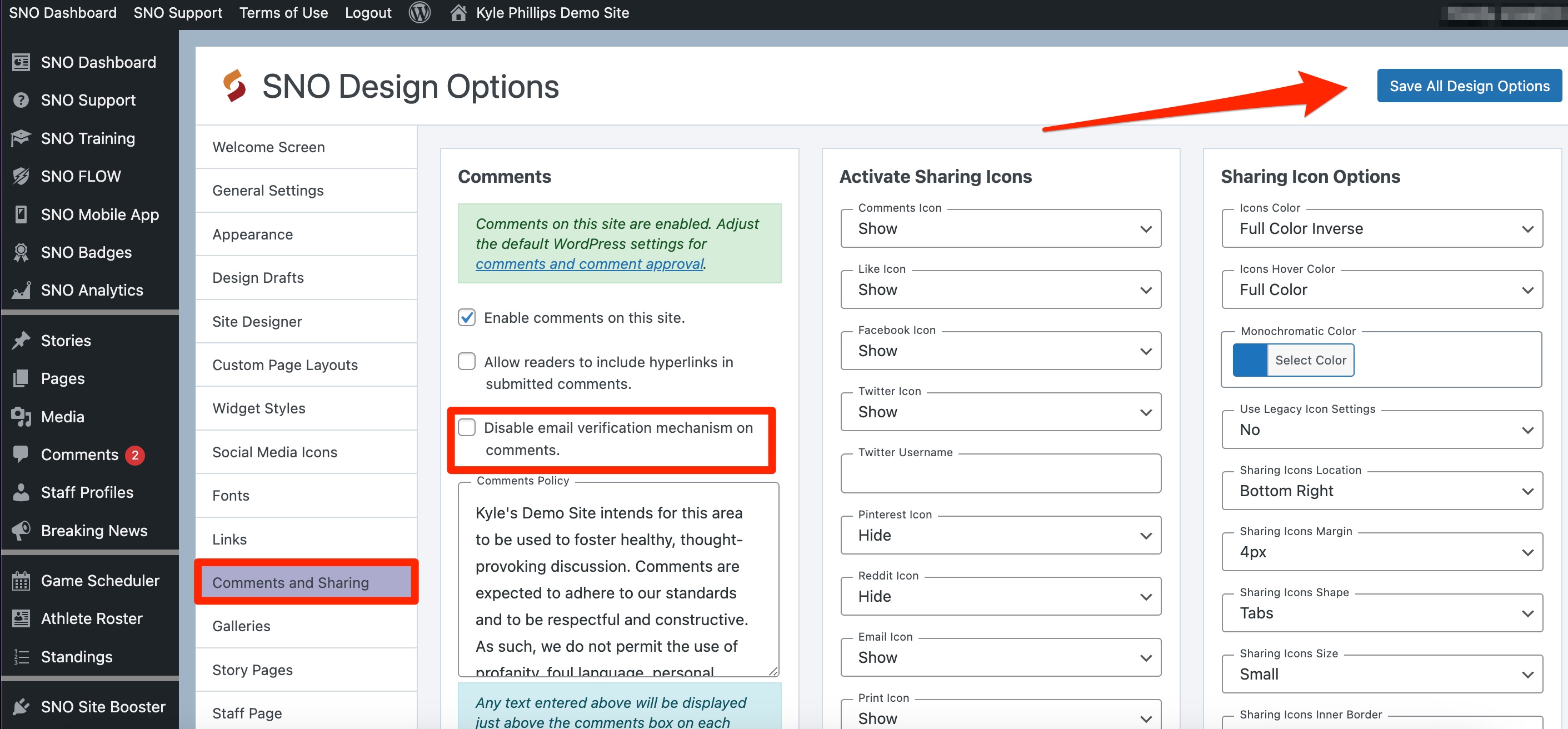
Task: Open the Sharing Icons Location dropdown
Action: click(x=1382, y=491)
